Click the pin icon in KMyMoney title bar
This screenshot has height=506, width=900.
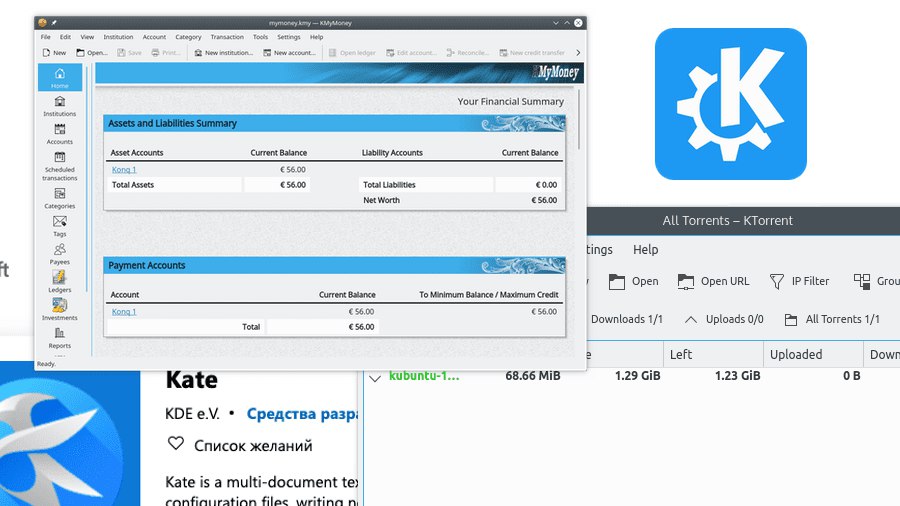(53, 23)
